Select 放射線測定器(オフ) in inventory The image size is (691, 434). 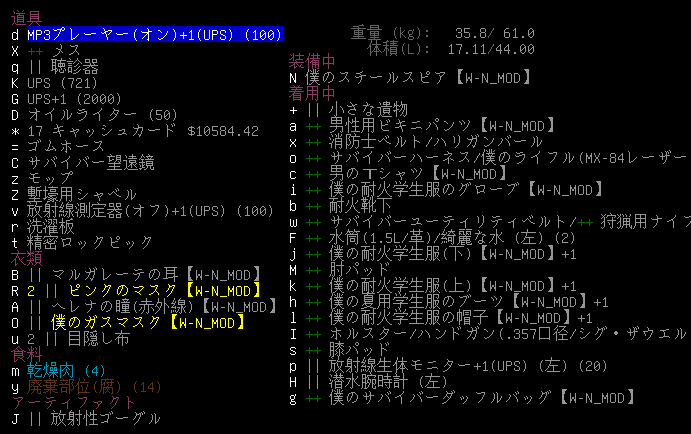point(148,211)
